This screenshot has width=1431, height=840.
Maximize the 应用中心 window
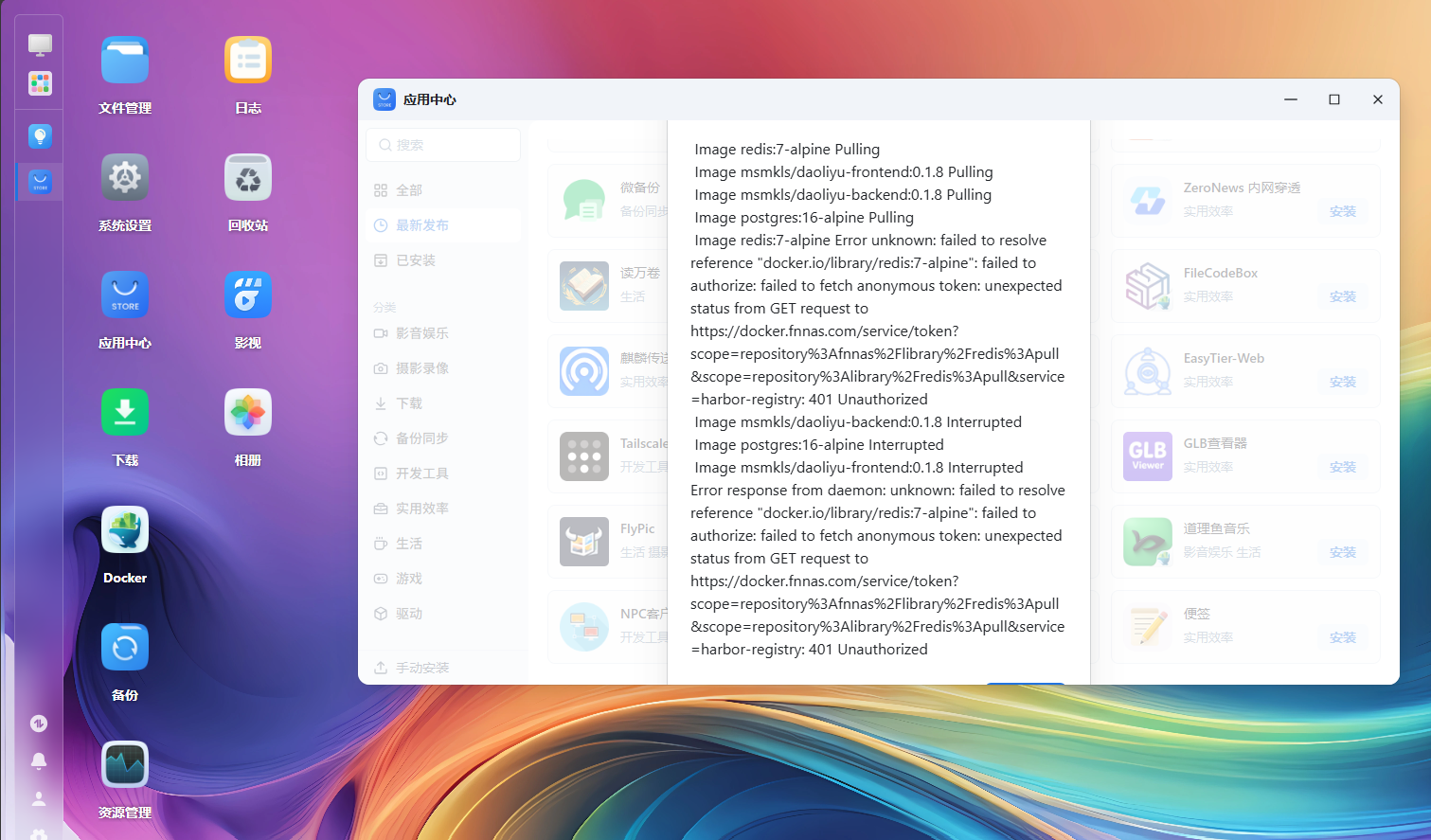(x=1334, y=99)
